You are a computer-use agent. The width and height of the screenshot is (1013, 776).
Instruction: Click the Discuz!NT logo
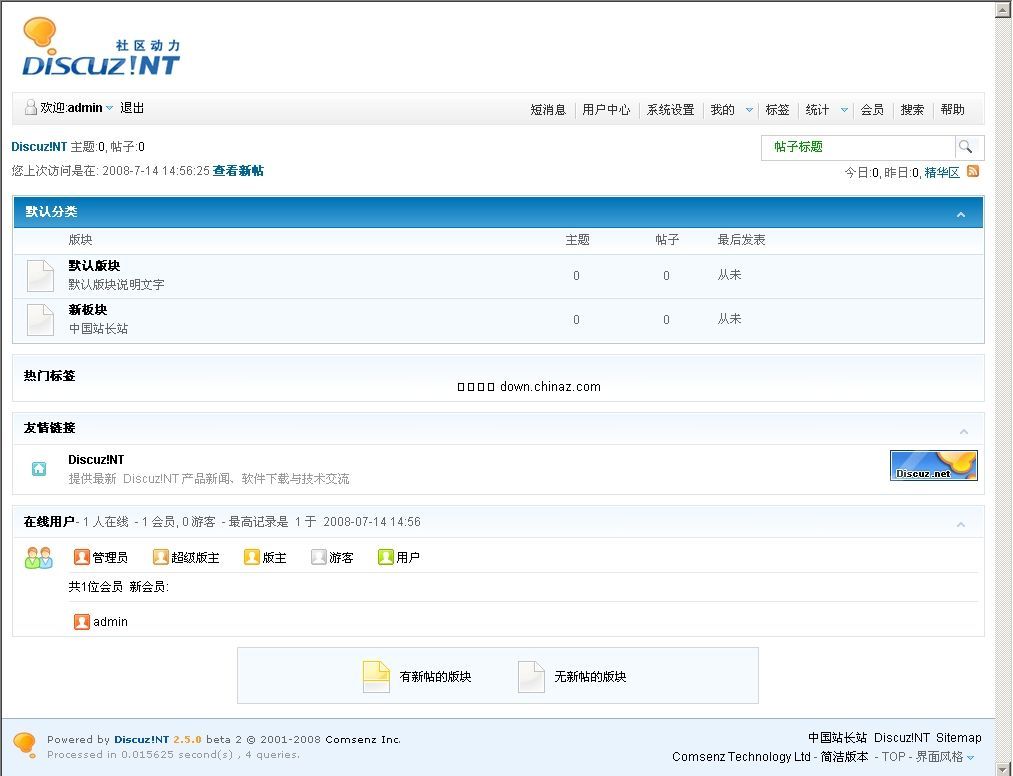(x=97, y=48)
